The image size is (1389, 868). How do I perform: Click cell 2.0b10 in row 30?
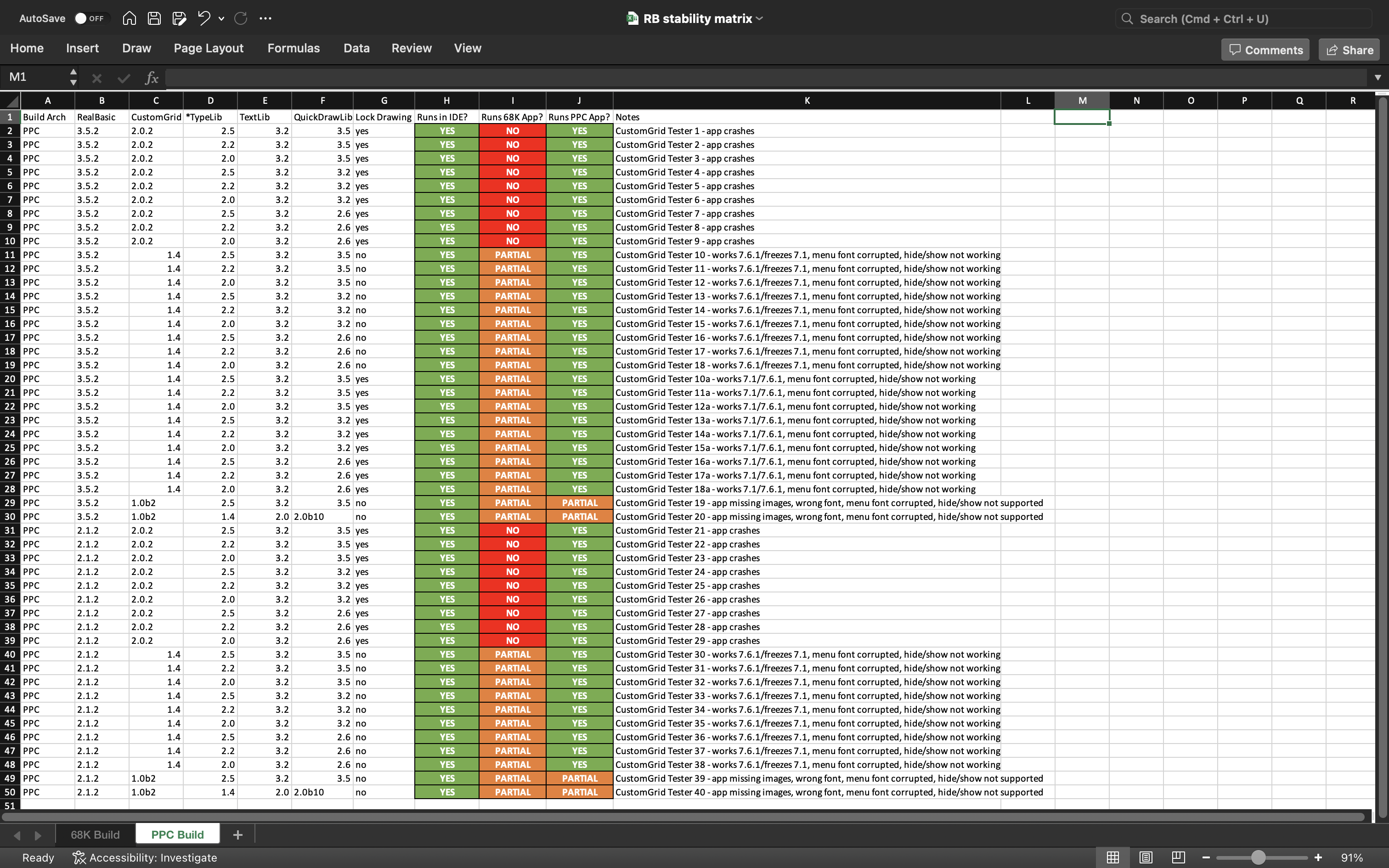click(322, 517)
